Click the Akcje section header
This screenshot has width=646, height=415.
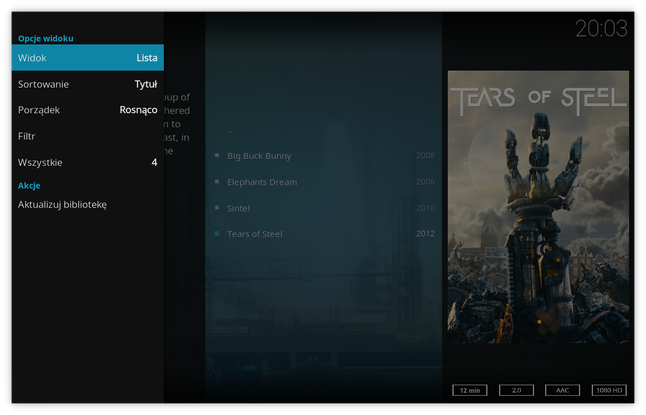point(29,185)
